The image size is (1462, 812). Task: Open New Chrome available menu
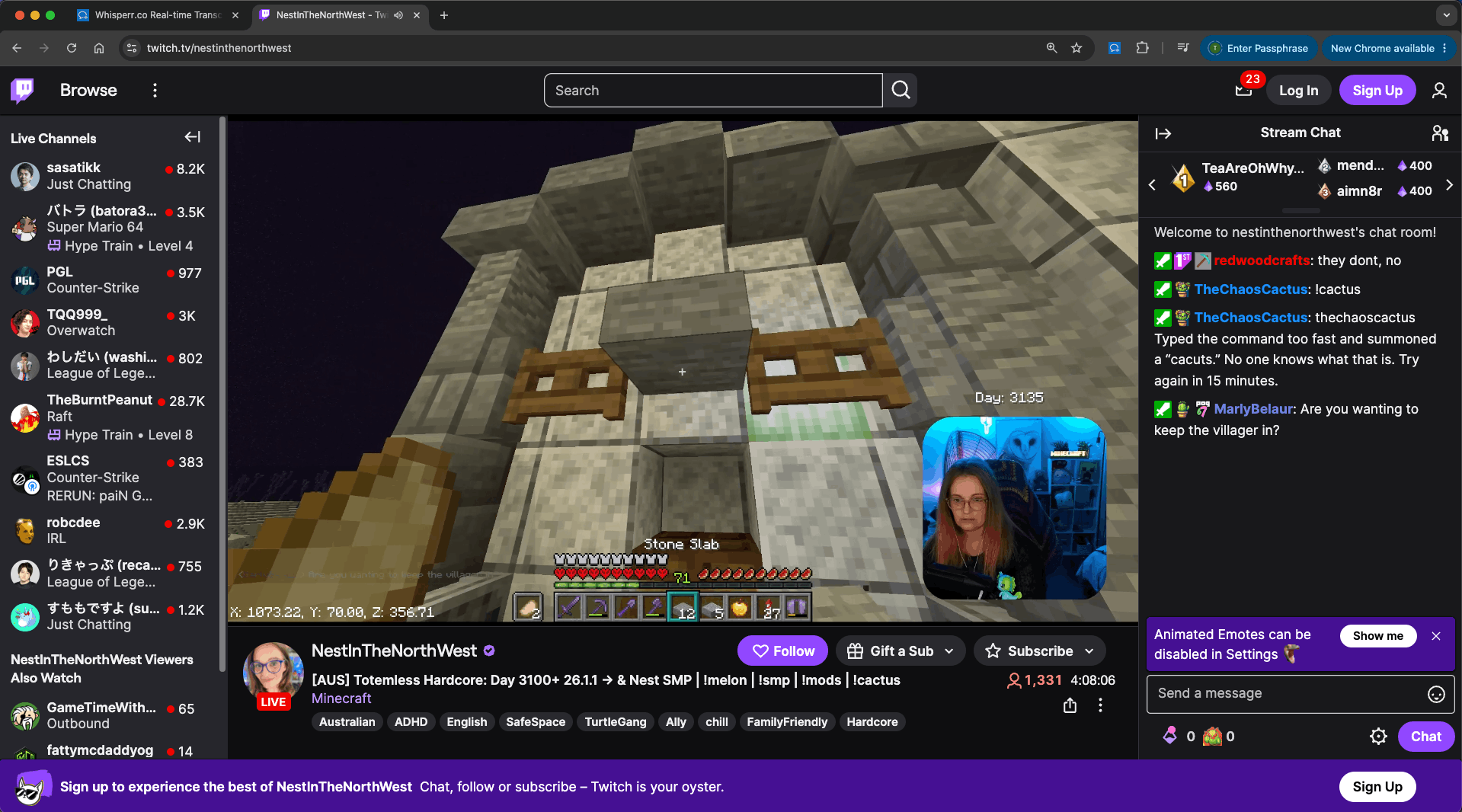click(x=1388, y=48)
